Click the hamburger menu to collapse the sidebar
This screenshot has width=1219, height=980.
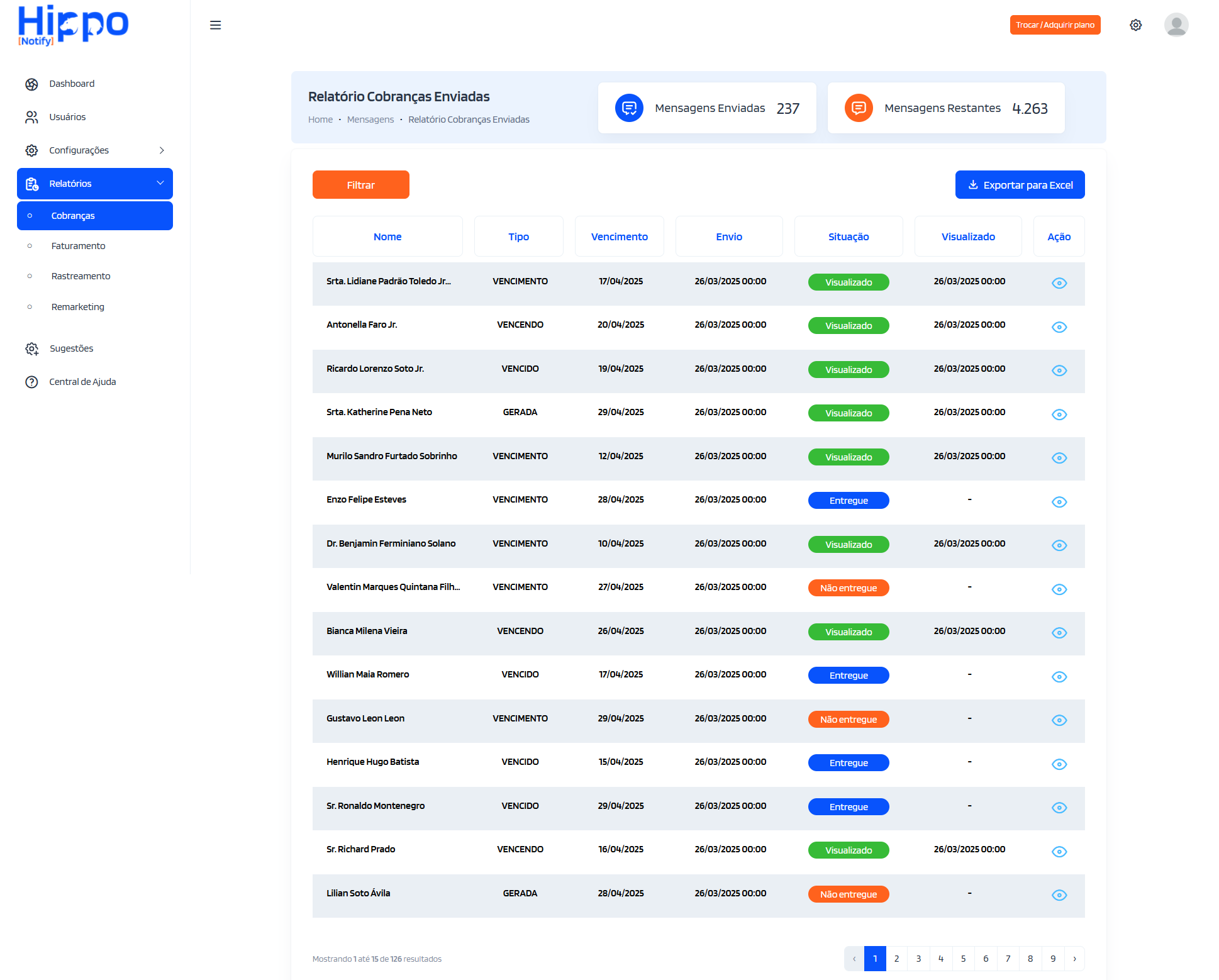216,25
